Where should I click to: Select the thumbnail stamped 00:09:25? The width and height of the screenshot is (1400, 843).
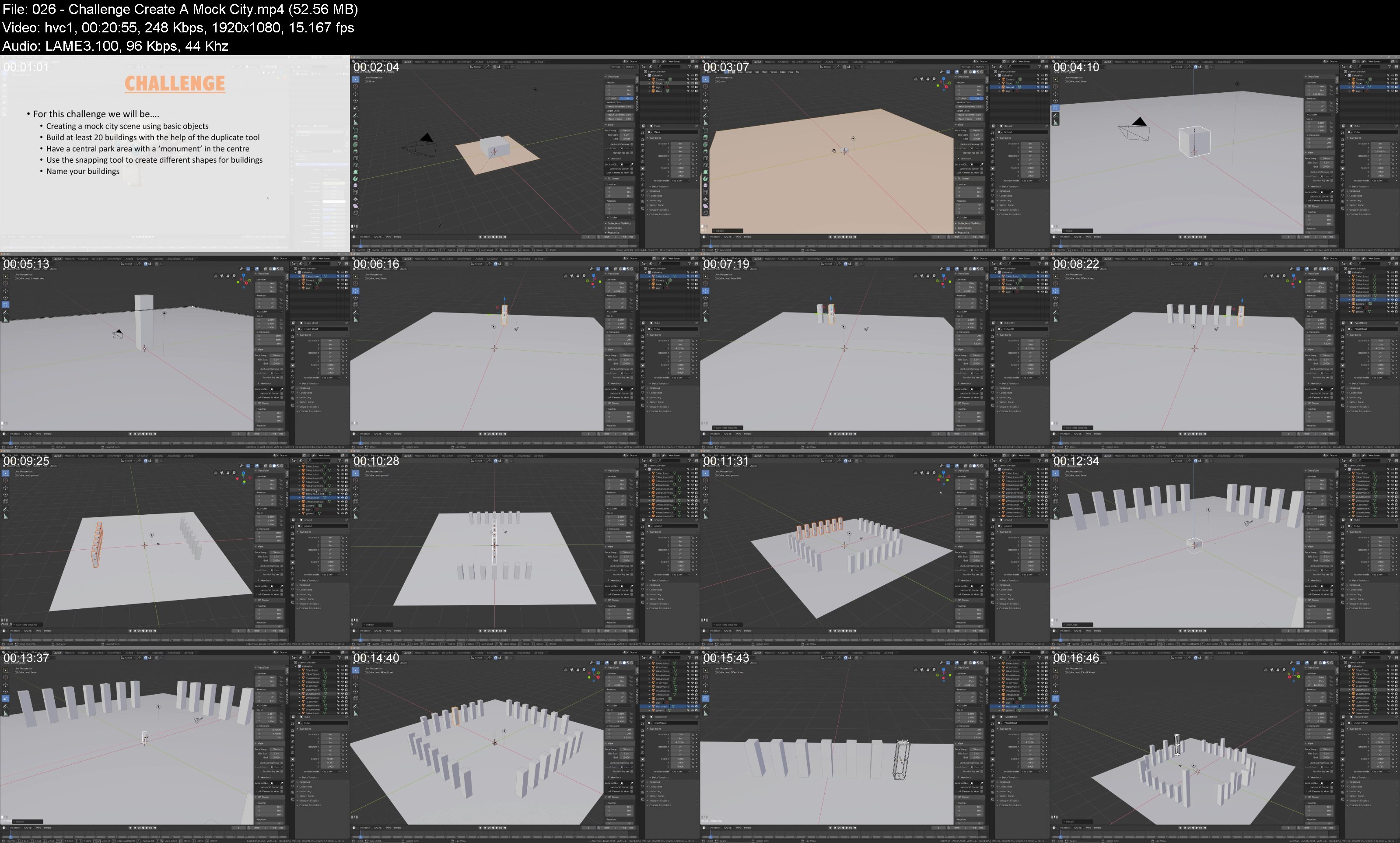[x=175, y=548]
